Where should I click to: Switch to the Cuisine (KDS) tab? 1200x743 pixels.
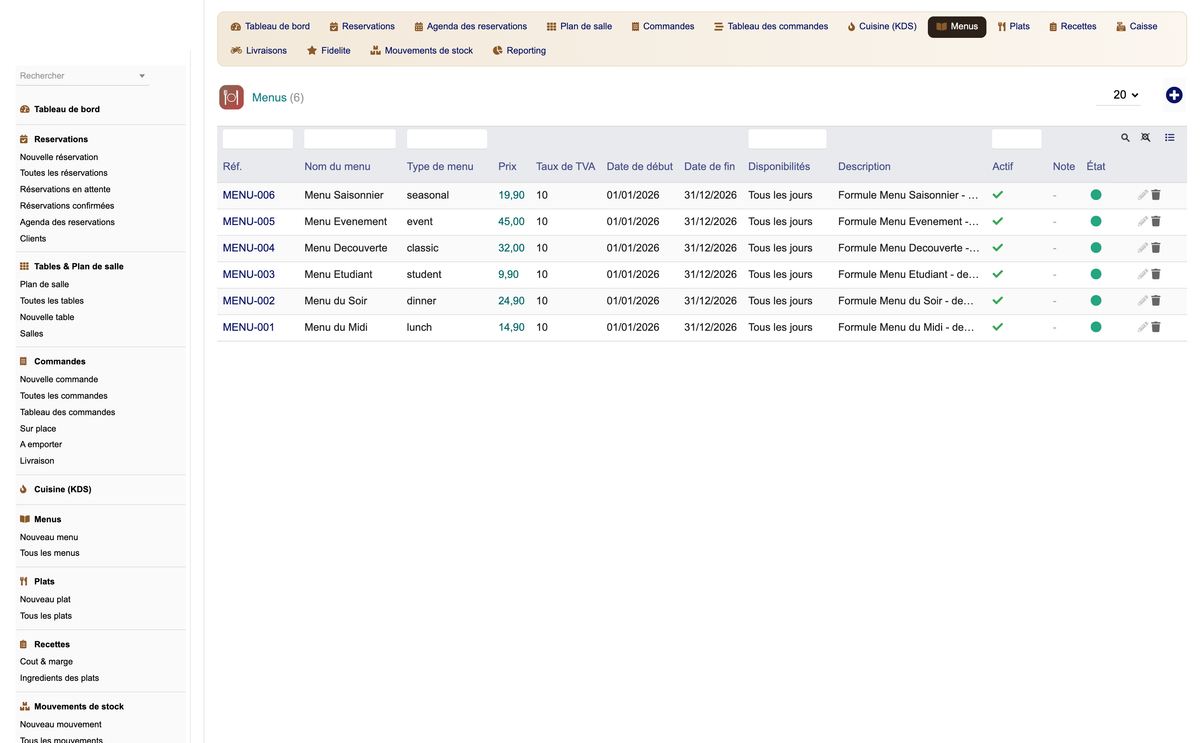[881, 26]
